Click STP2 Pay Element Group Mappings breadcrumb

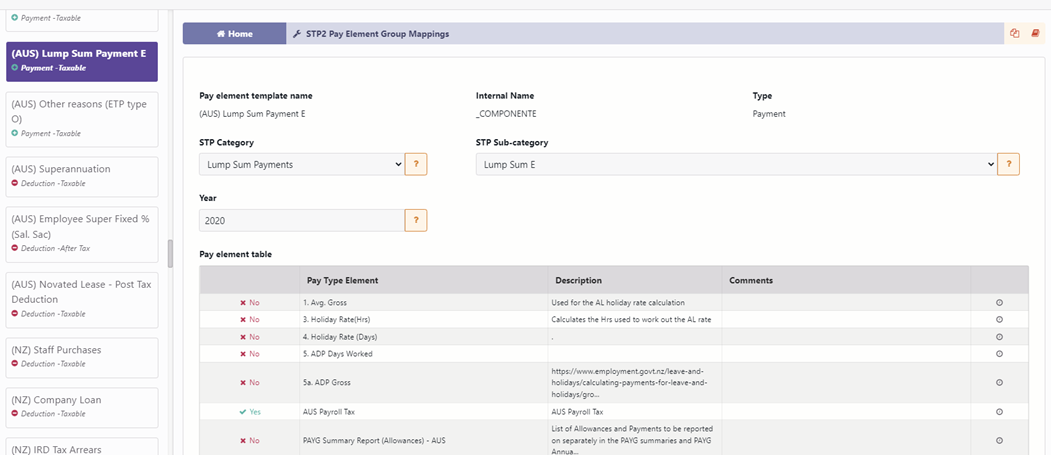pyautogui.click(x=376, y=34)
